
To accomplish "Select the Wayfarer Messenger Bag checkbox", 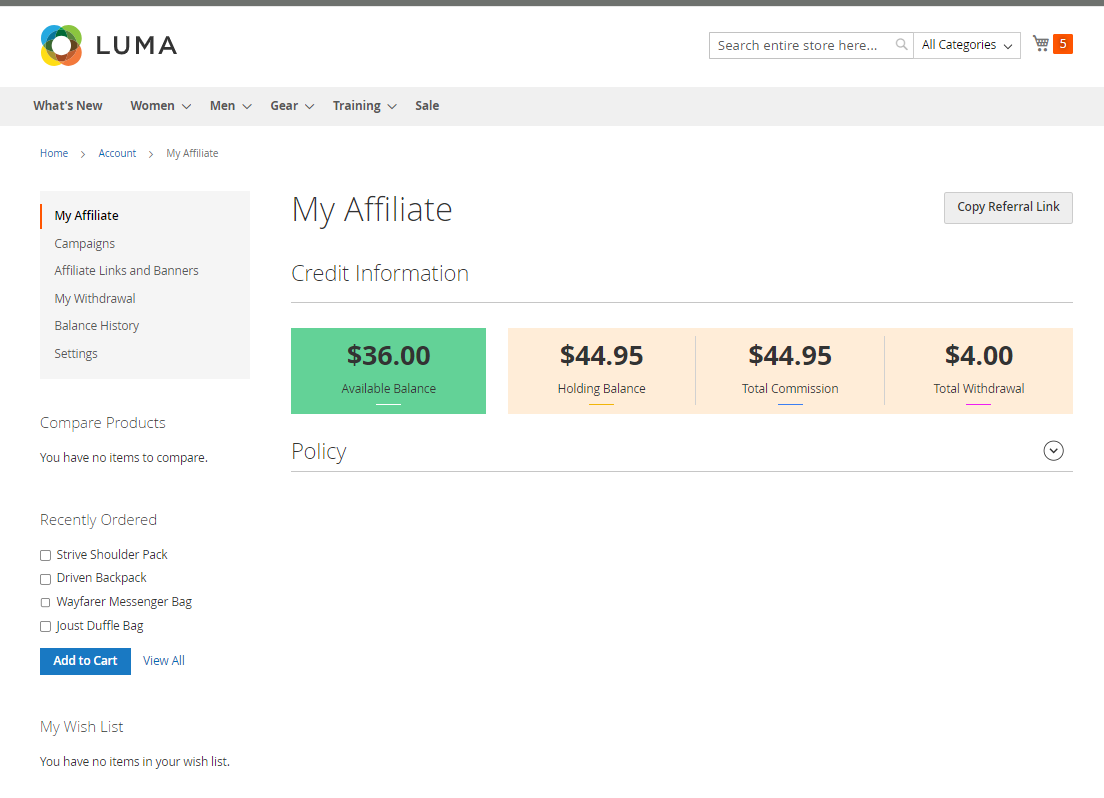I will 45,603.
